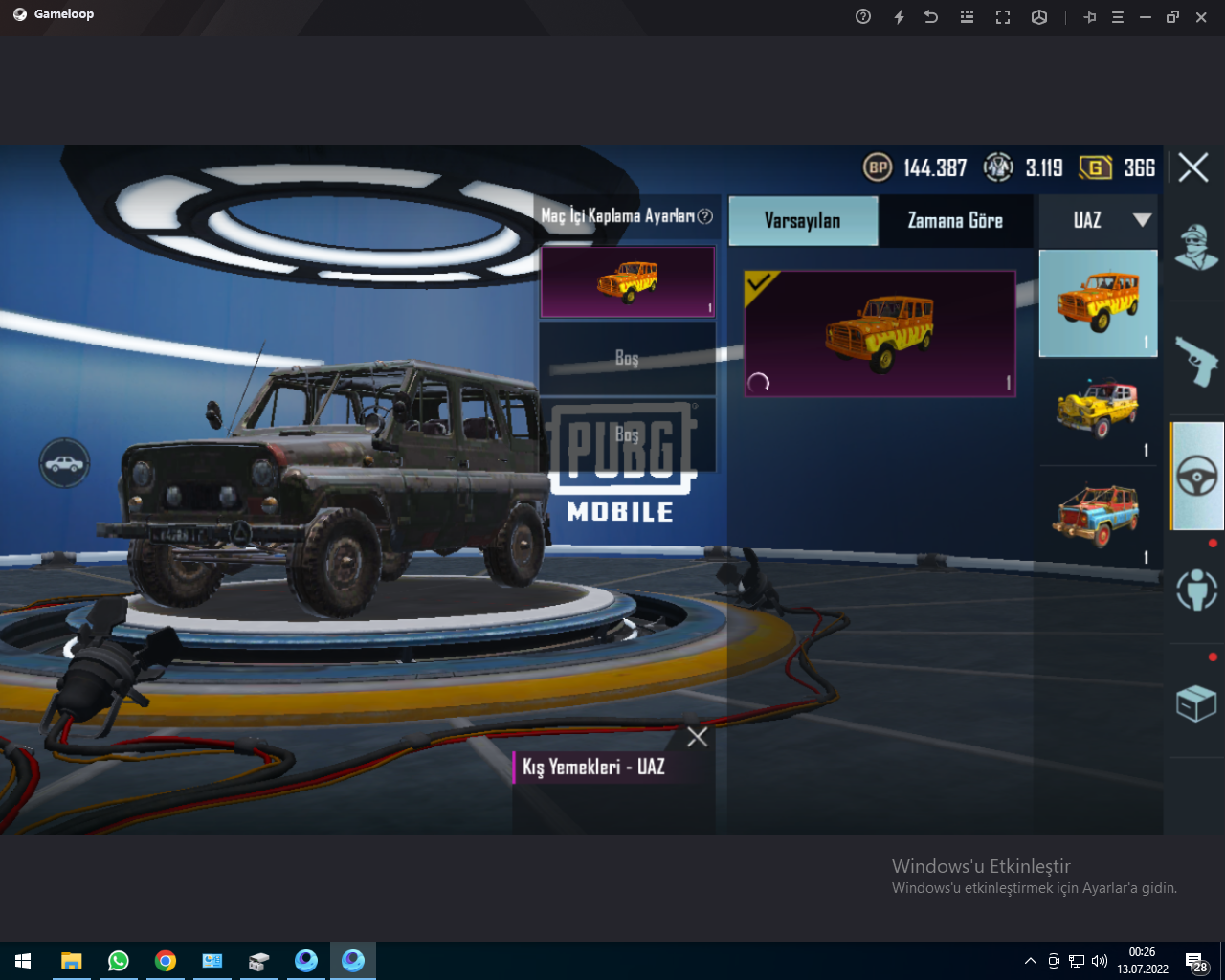Viewport: 1225px width, 980px height.
Task: Select the second empty Boş slot
Action: coord(628,358)
